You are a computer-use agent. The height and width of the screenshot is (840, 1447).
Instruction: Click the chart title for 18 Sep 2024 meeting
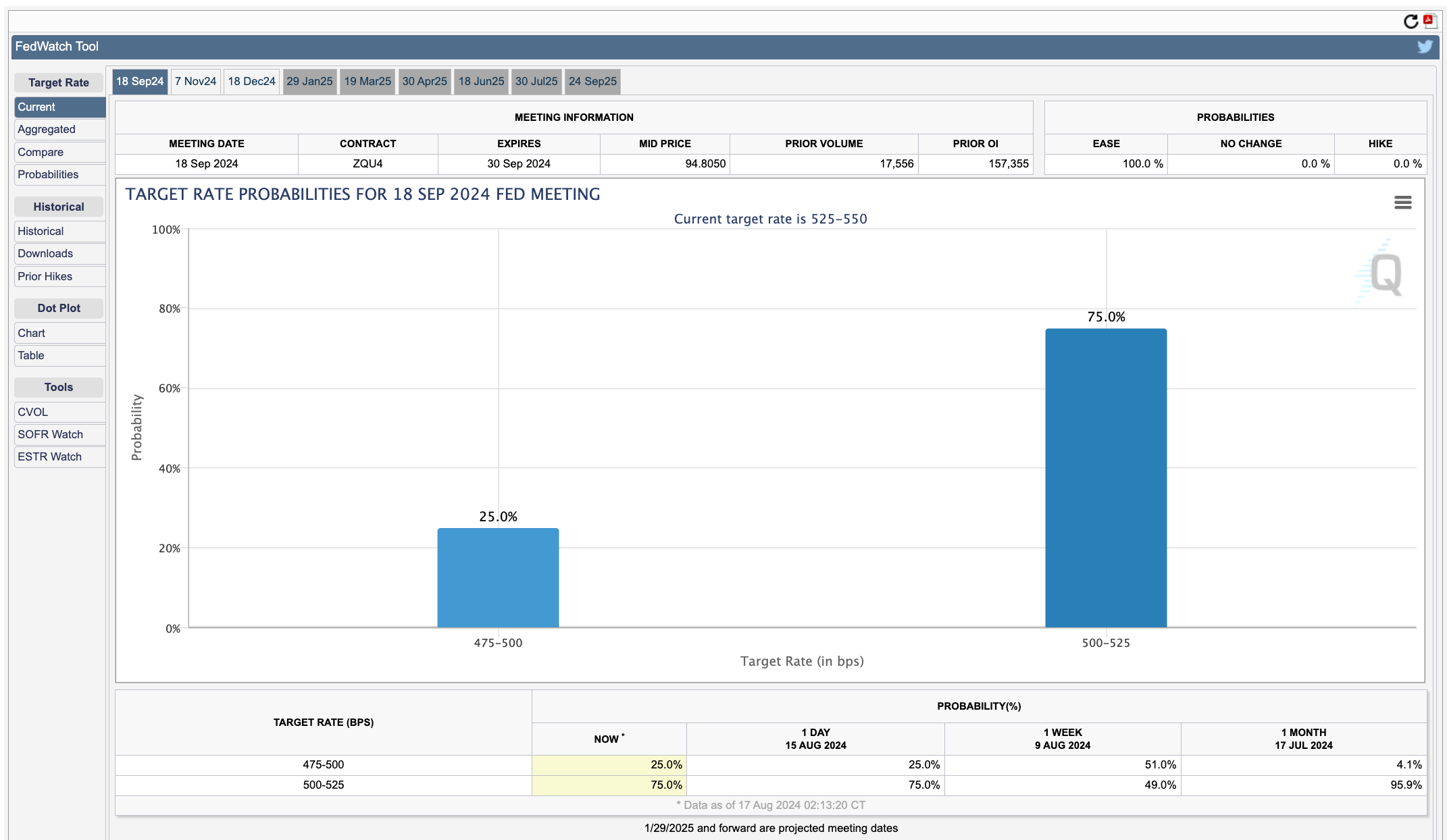point(363,194)
